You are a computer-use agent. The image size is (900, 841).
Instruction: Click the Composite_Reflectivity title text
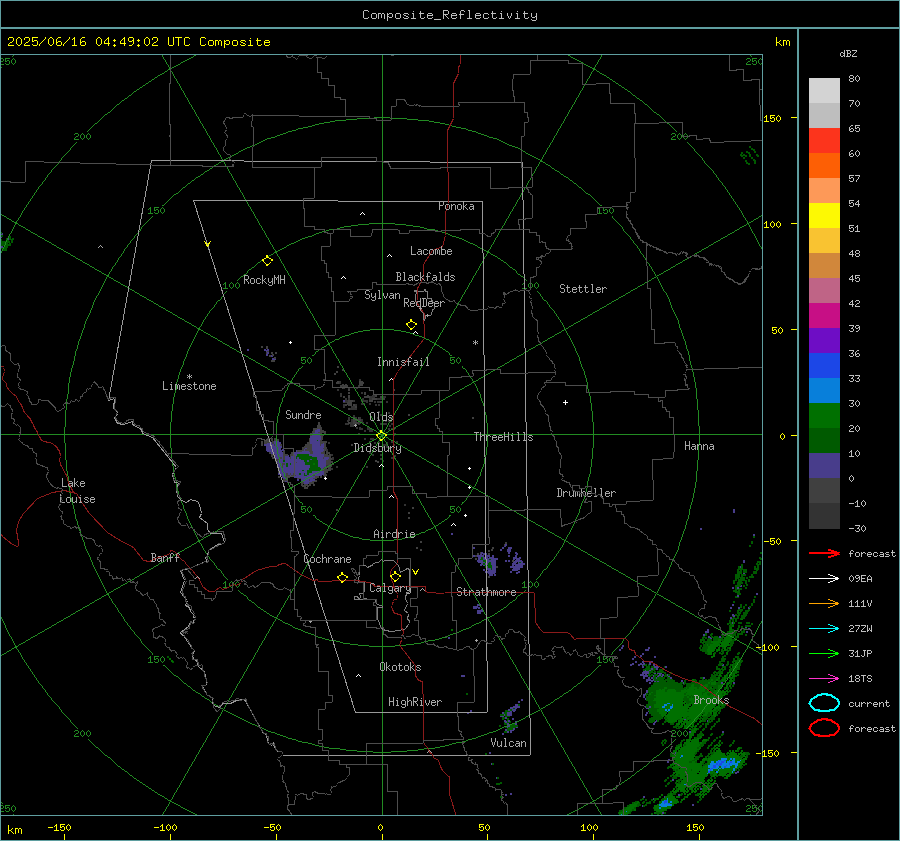point(450,15)
